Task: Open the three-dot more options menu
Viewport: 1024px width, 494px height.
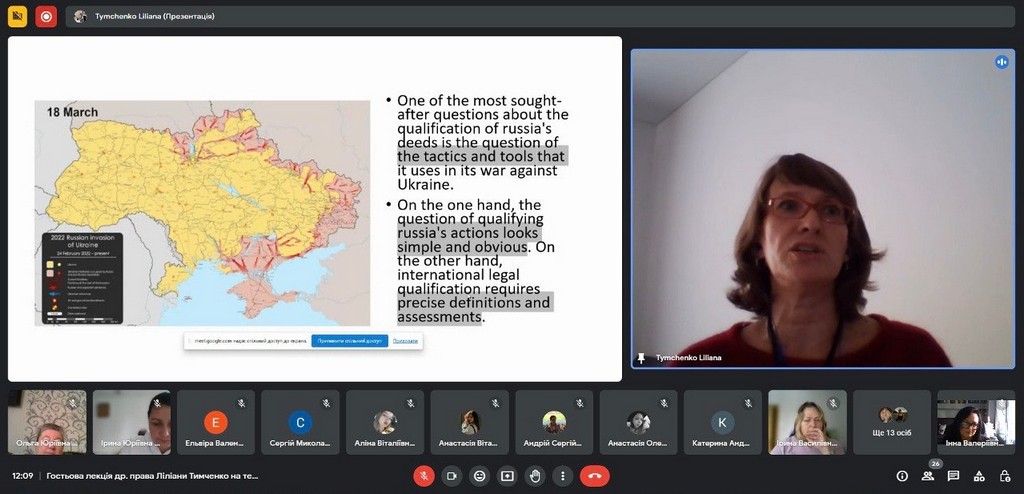Action: click(x=563, y=476)
